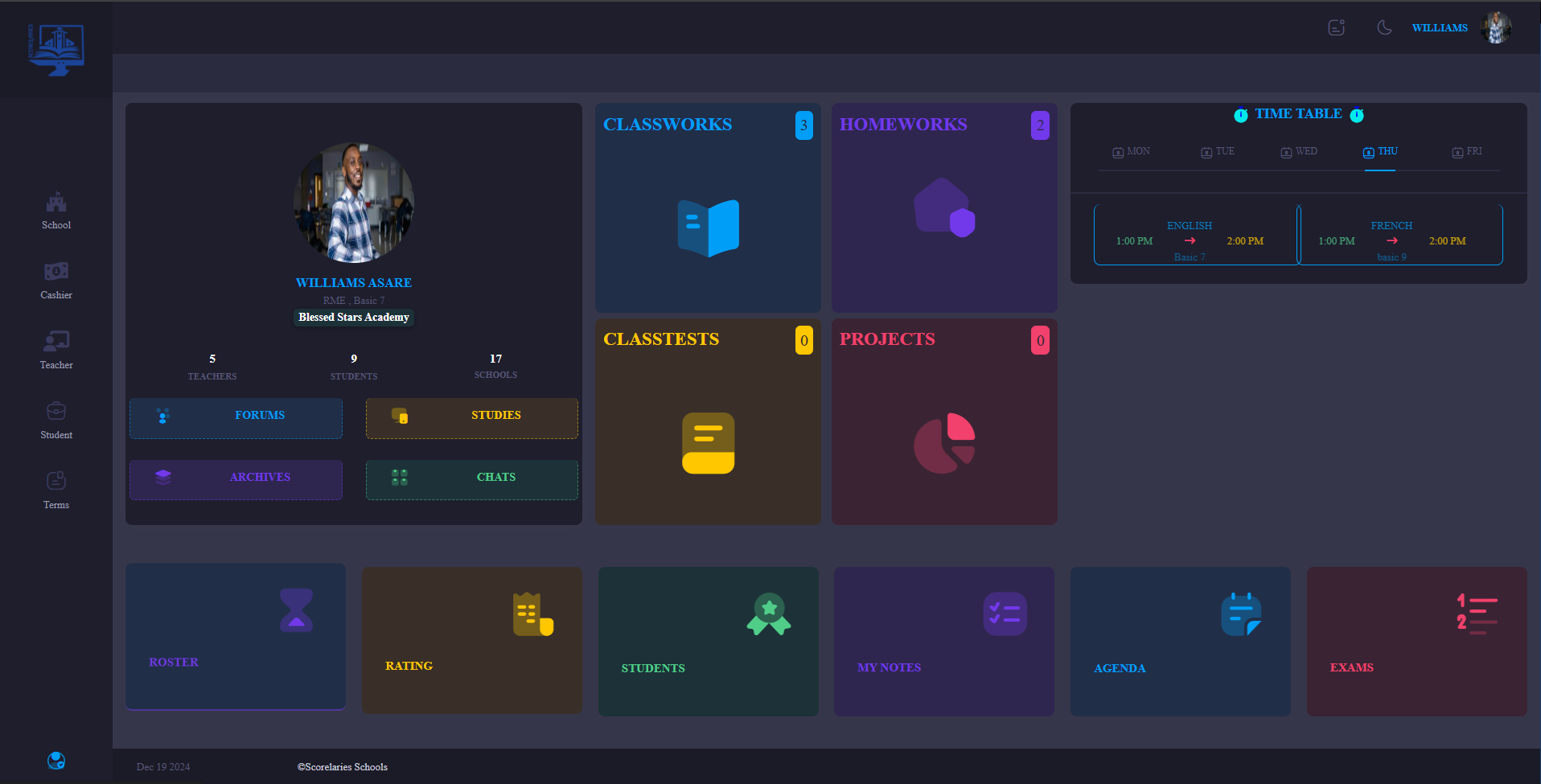Switch timetable to MON tab
This screenshot has height=784, width=1541.
point(1131,152)
